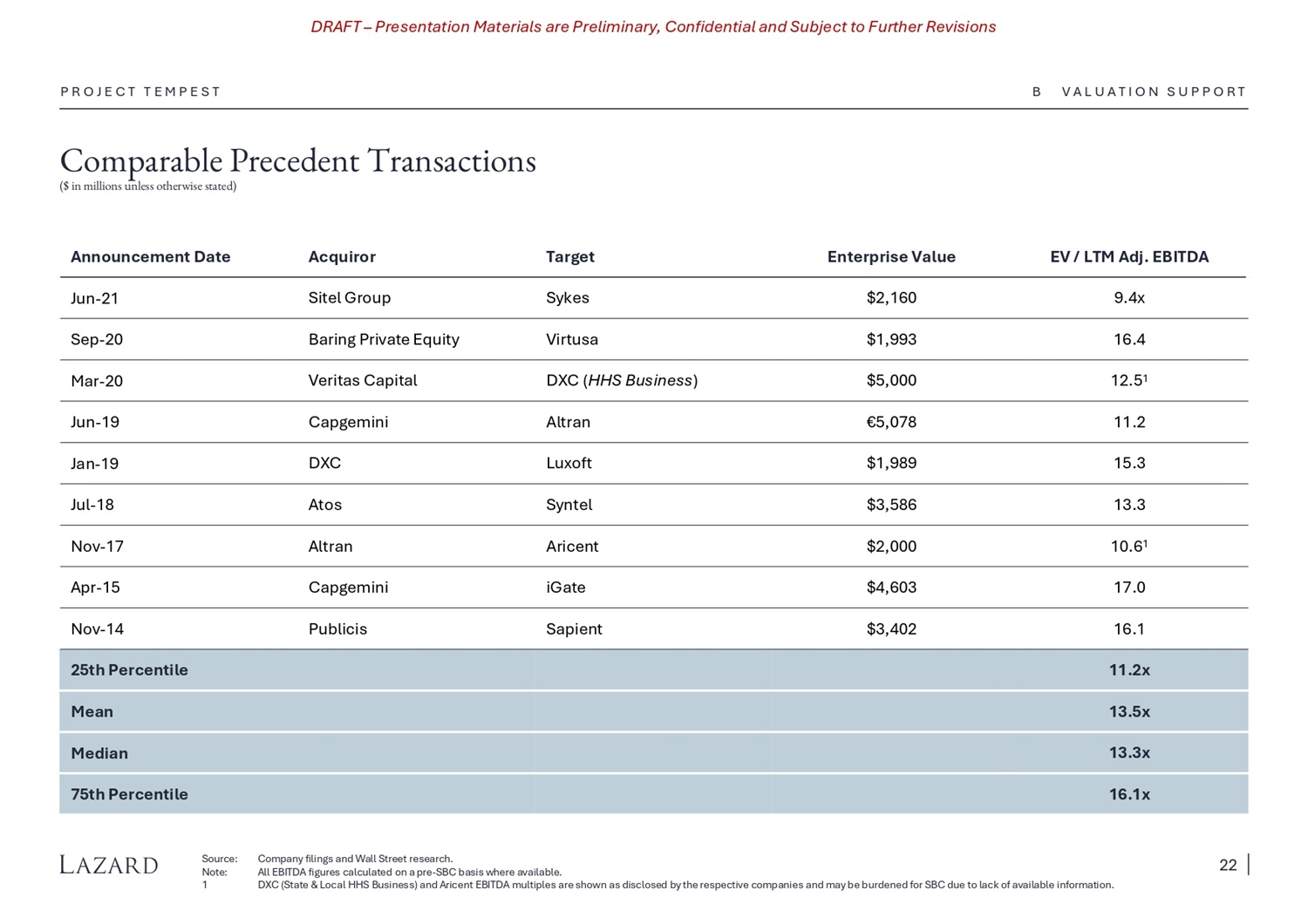Image resolution: width=1308 pixels, height=924 pixels.
Task: Click the page number 22
Action: [x=1227, y=865]
